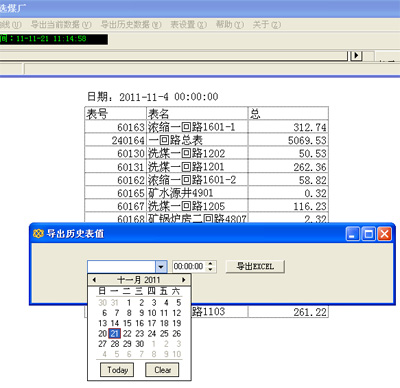Select the 洗煤一回路1201 cell

[x=197, y=167]
